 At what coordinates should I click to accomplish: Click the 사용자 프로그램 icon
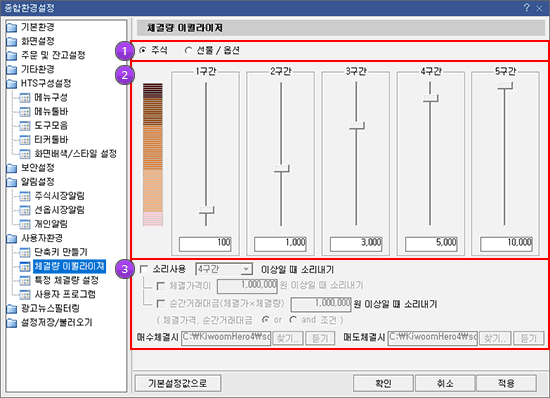pos(25,294)
